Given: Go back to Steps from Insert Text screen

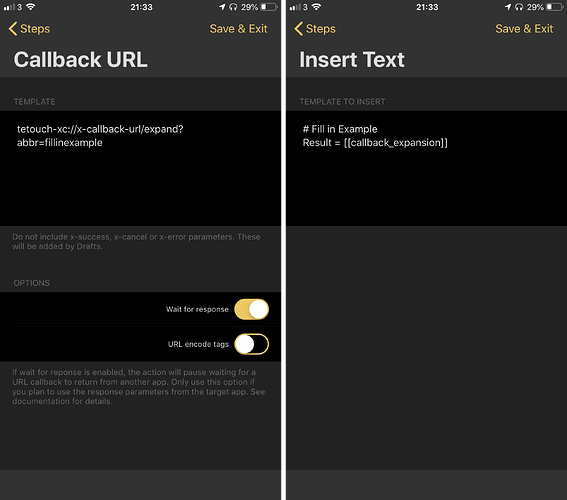Looking at the screenshot, I should [x=315, y=29].
